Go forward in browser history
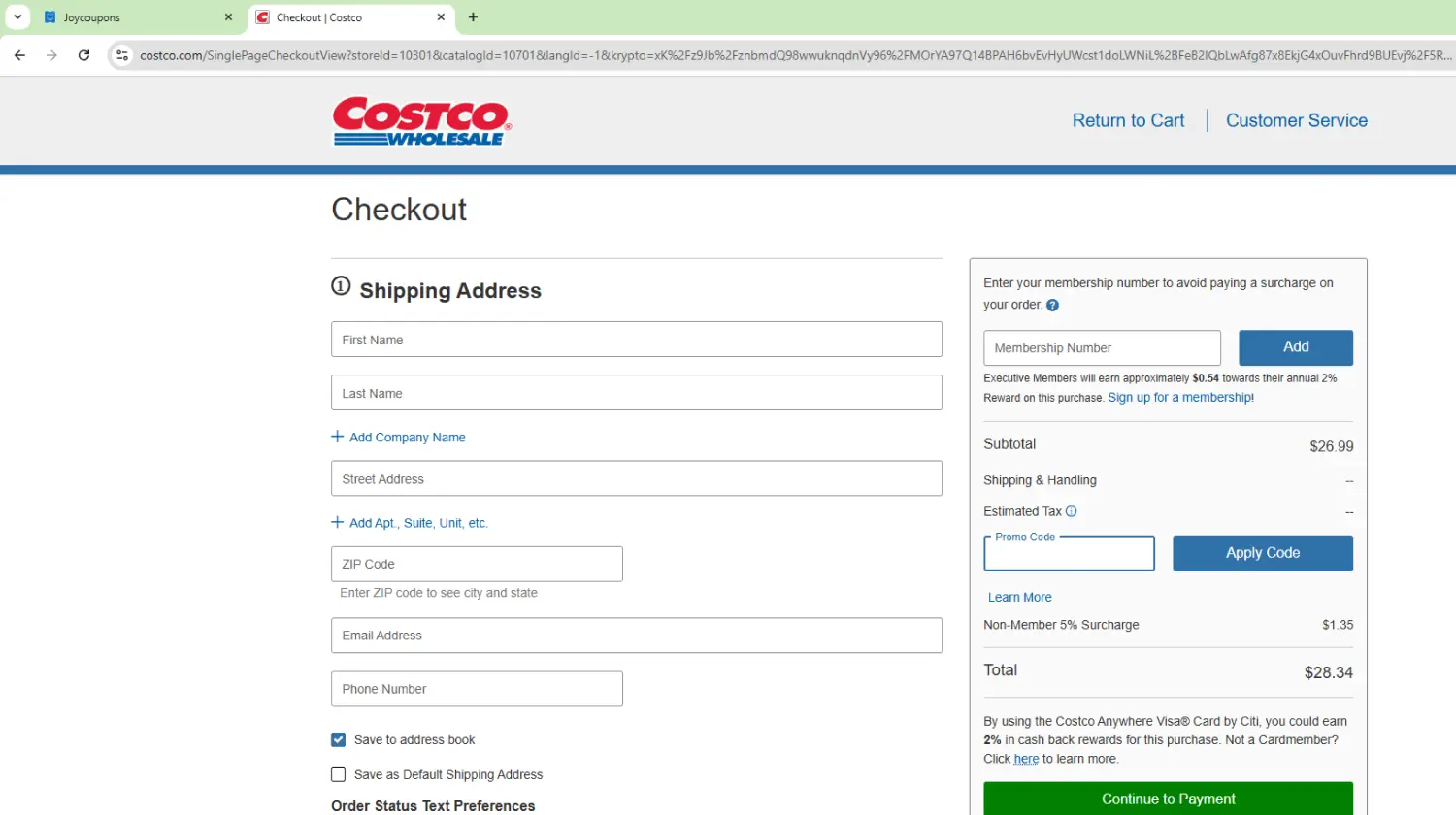Image resolution: width=1456 pixels, height=815 pixels. pos(51,55)
